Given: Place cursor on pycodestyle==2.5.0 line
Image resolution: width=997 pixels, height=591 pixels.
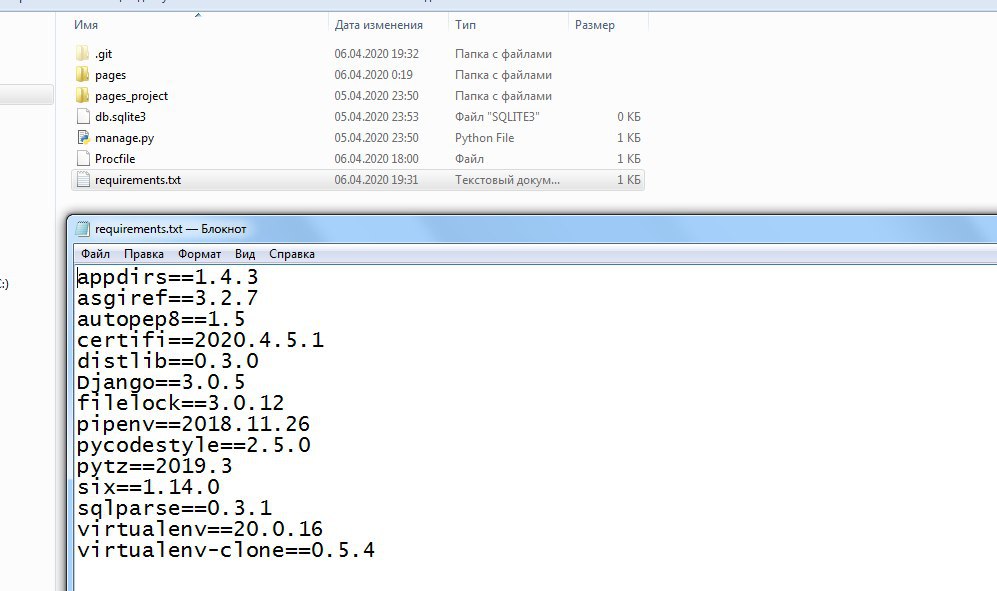Looking at the screenshot, I should click(194, 445).
